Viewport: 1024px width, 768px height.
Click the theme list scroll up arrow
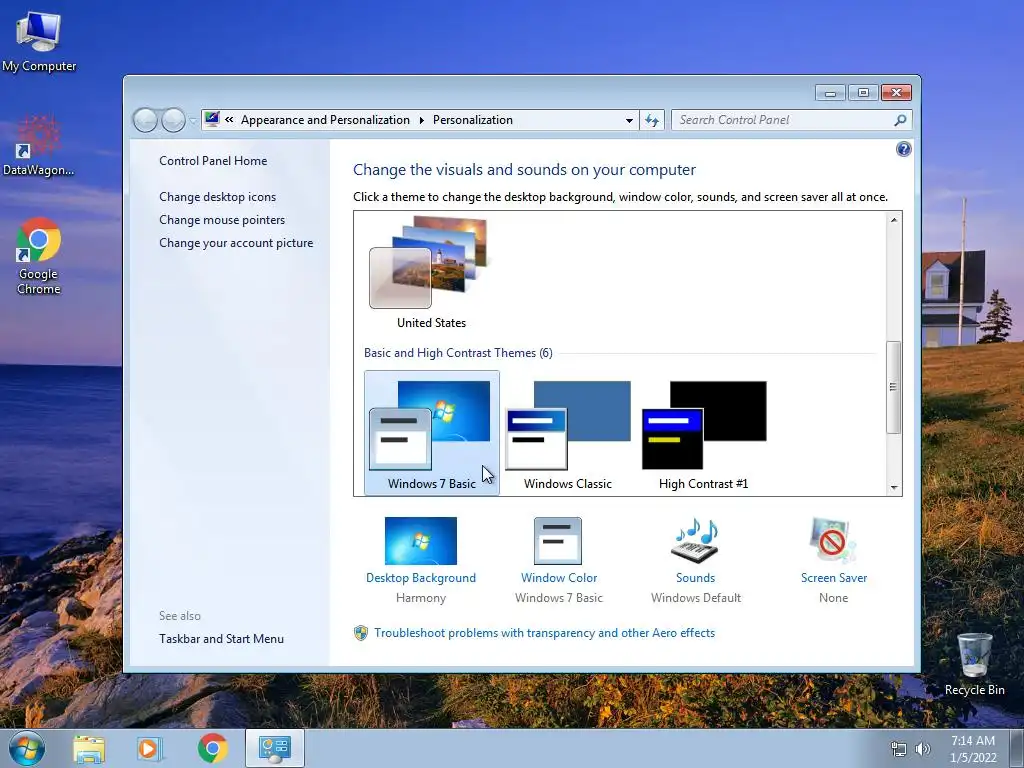pyautogui.click(x=893, y=220)
